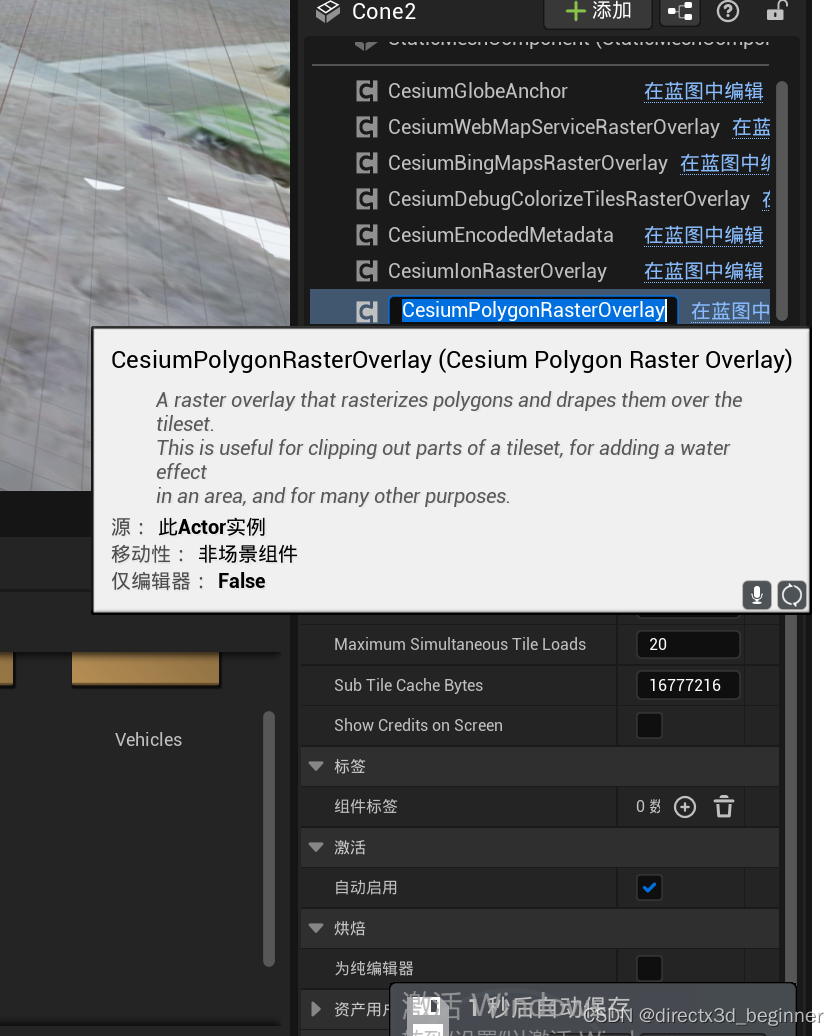This screenshot has height=1036, width=839.
Task: Enable the 为纯编辑器 checkbox
Action: 649,969
